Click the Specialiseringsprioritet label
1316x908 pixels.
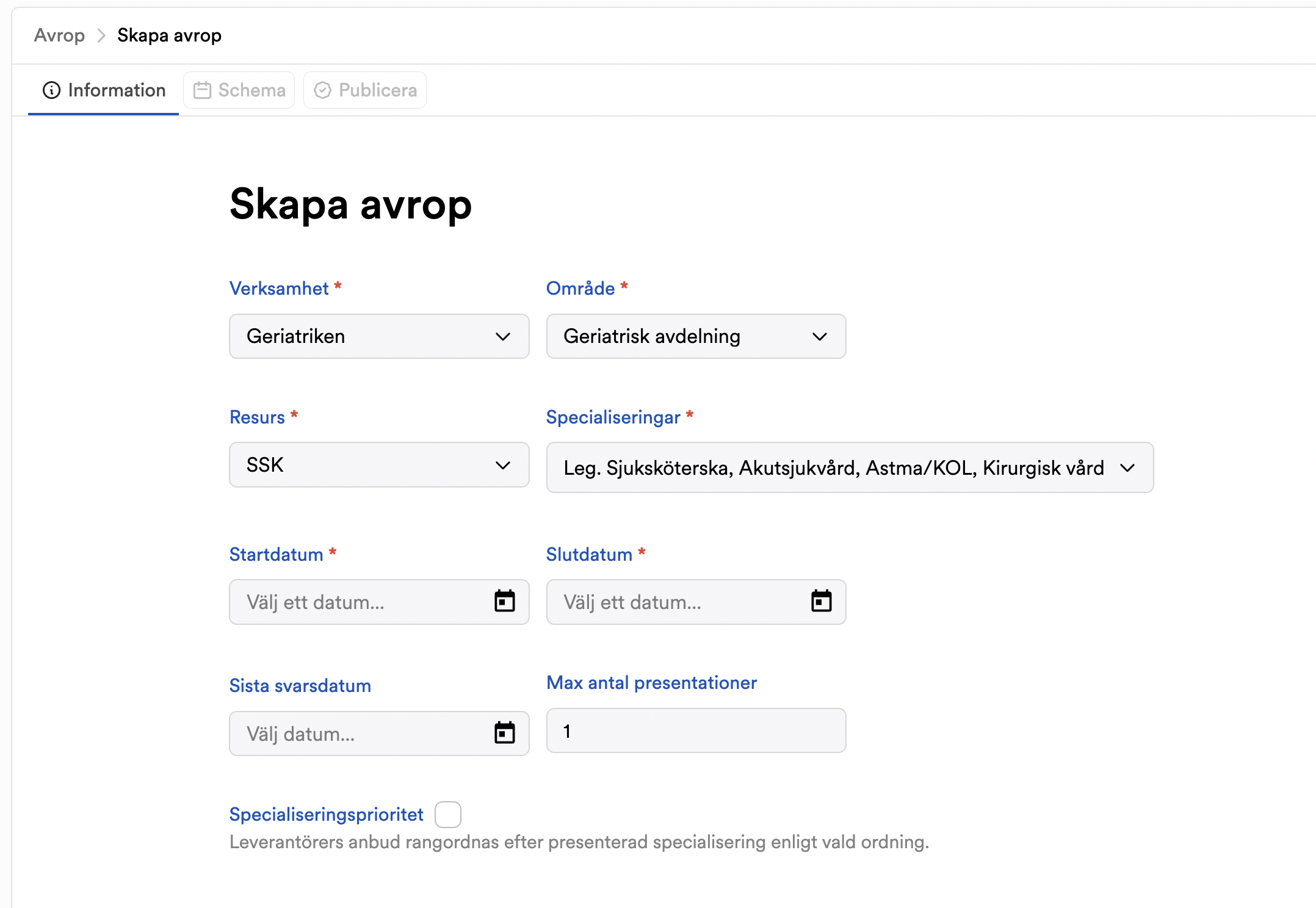(x=326, y=815)
